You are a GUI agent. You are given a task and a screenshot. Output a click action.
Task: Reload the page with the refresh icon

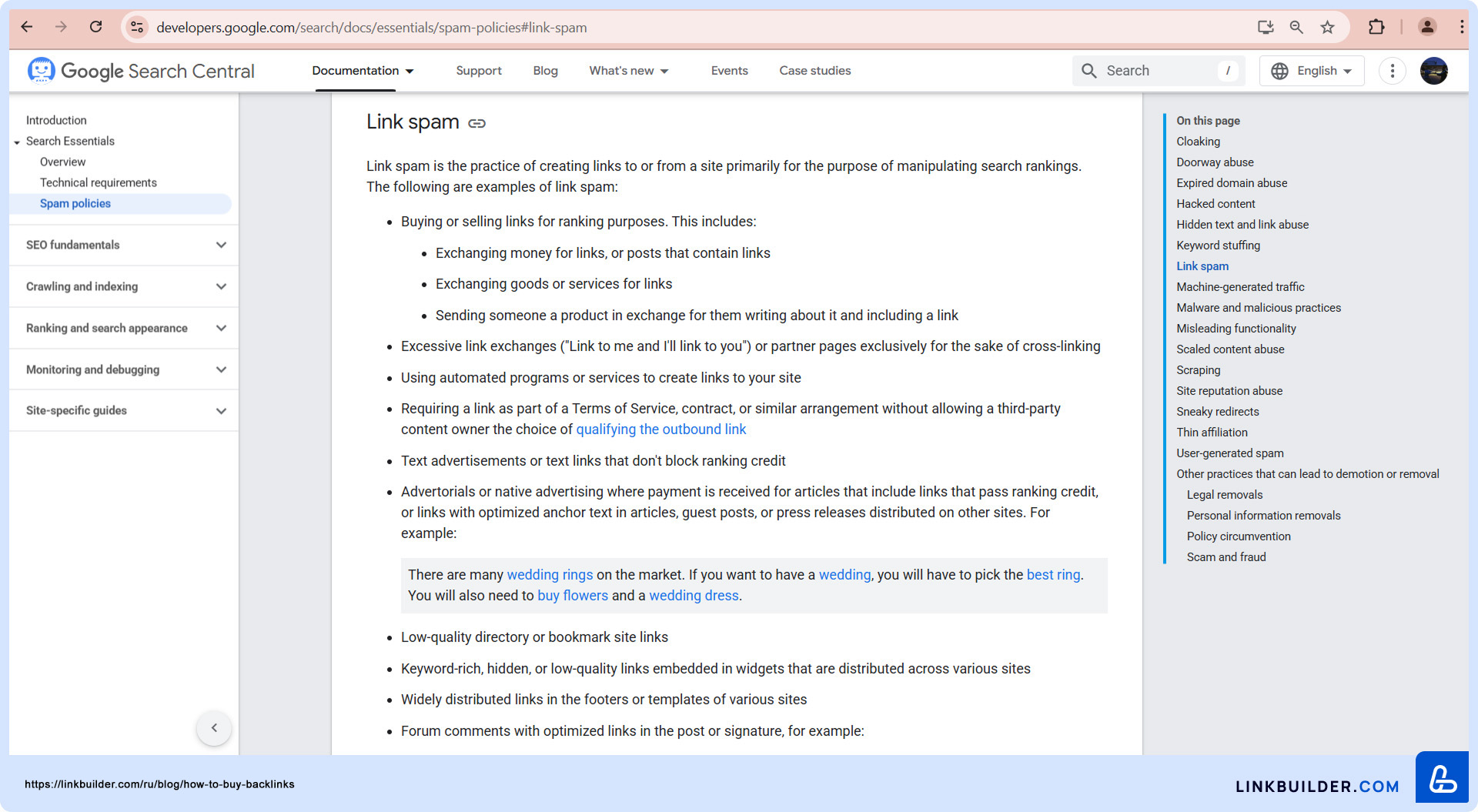[95, 27]
